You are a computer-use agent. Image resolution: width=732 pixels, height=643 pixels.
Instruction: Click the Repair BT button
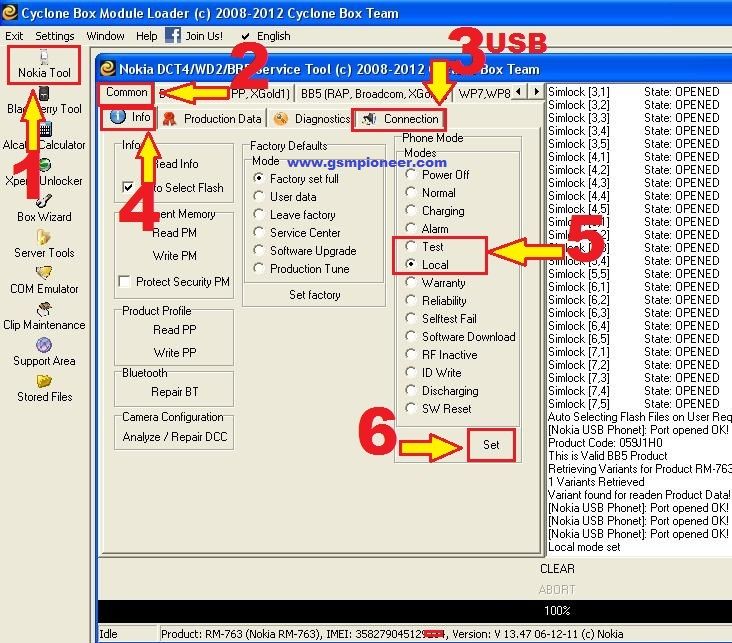[174, 392]
